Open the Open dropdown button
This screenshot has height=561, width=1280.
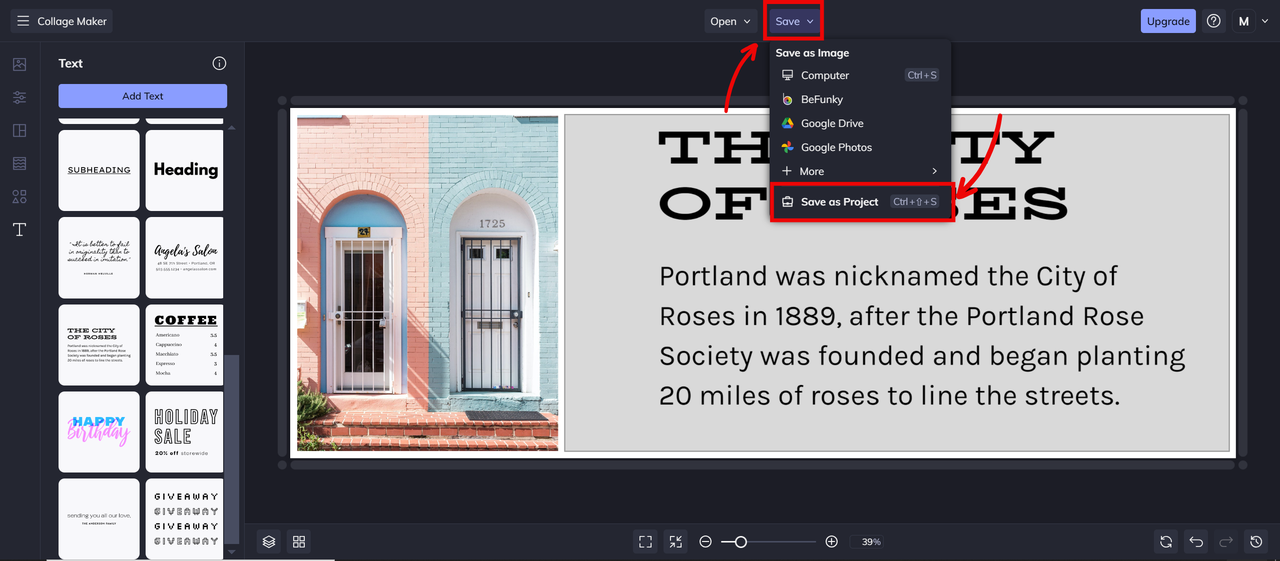(x=730, y=21)
